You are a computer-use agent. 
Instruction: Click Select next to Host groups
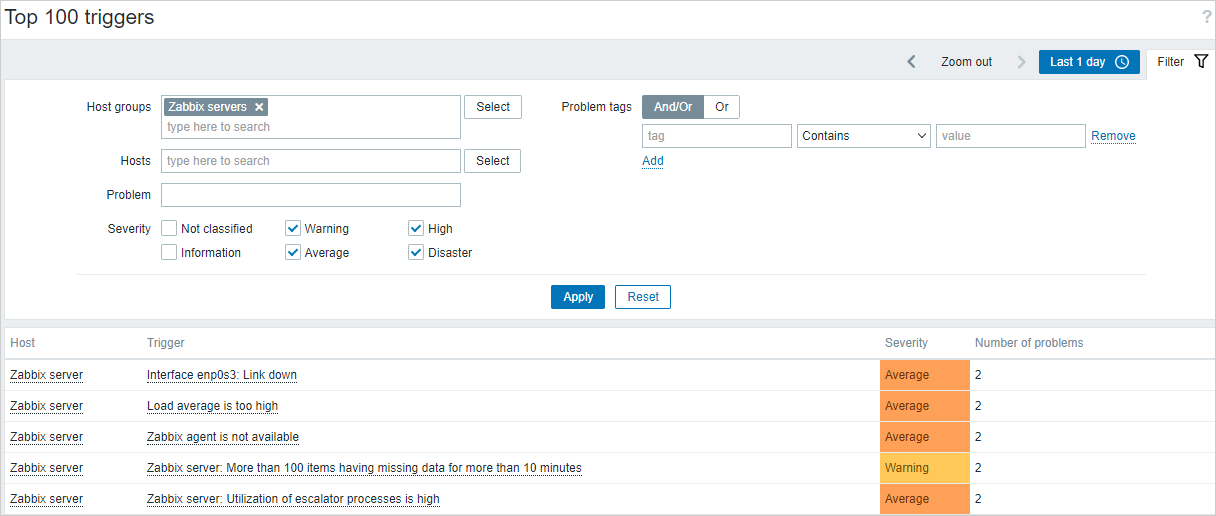coord(493,107)
